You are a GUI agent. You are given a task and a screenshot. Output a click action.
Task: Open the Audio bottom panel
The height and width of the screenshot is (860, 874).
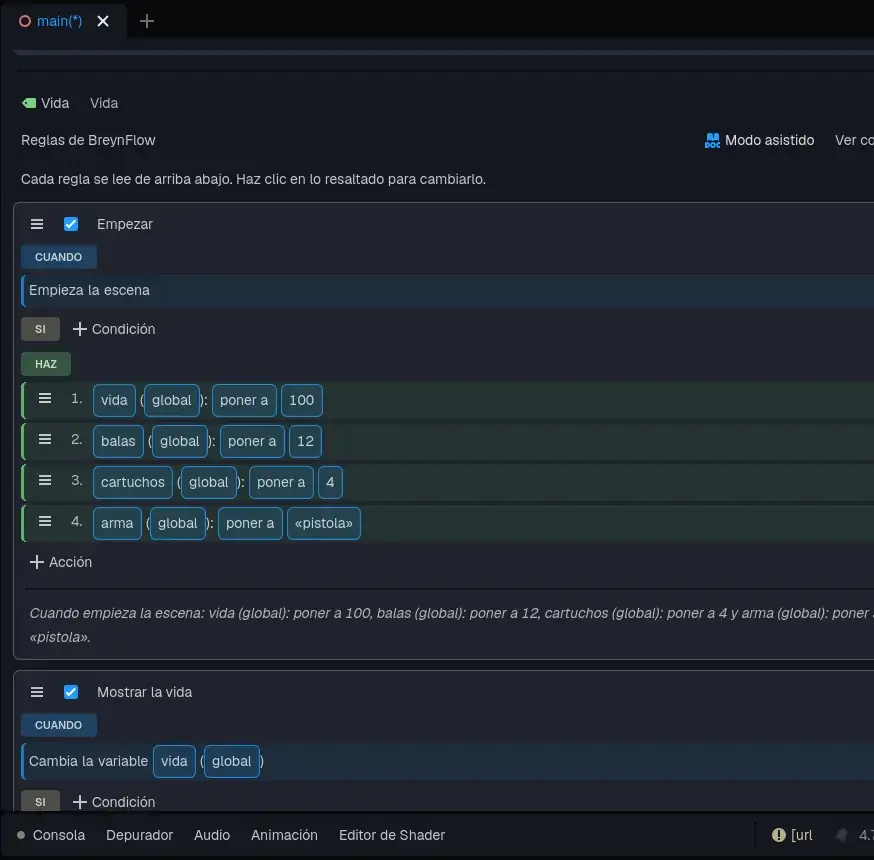pos(212,835)
